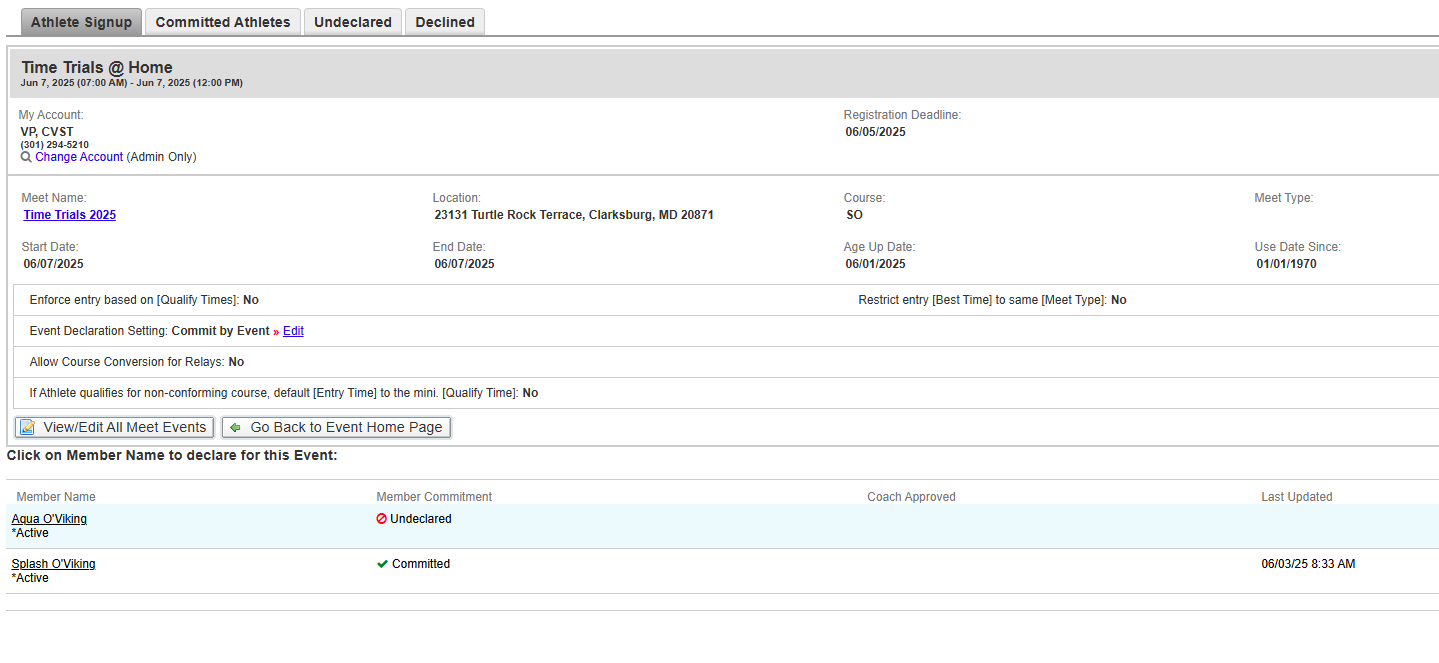The width and height of the screenshot is (1439, 663).
Task: Click the notepad icon on View/Edit button
Action: pos(27,427)
